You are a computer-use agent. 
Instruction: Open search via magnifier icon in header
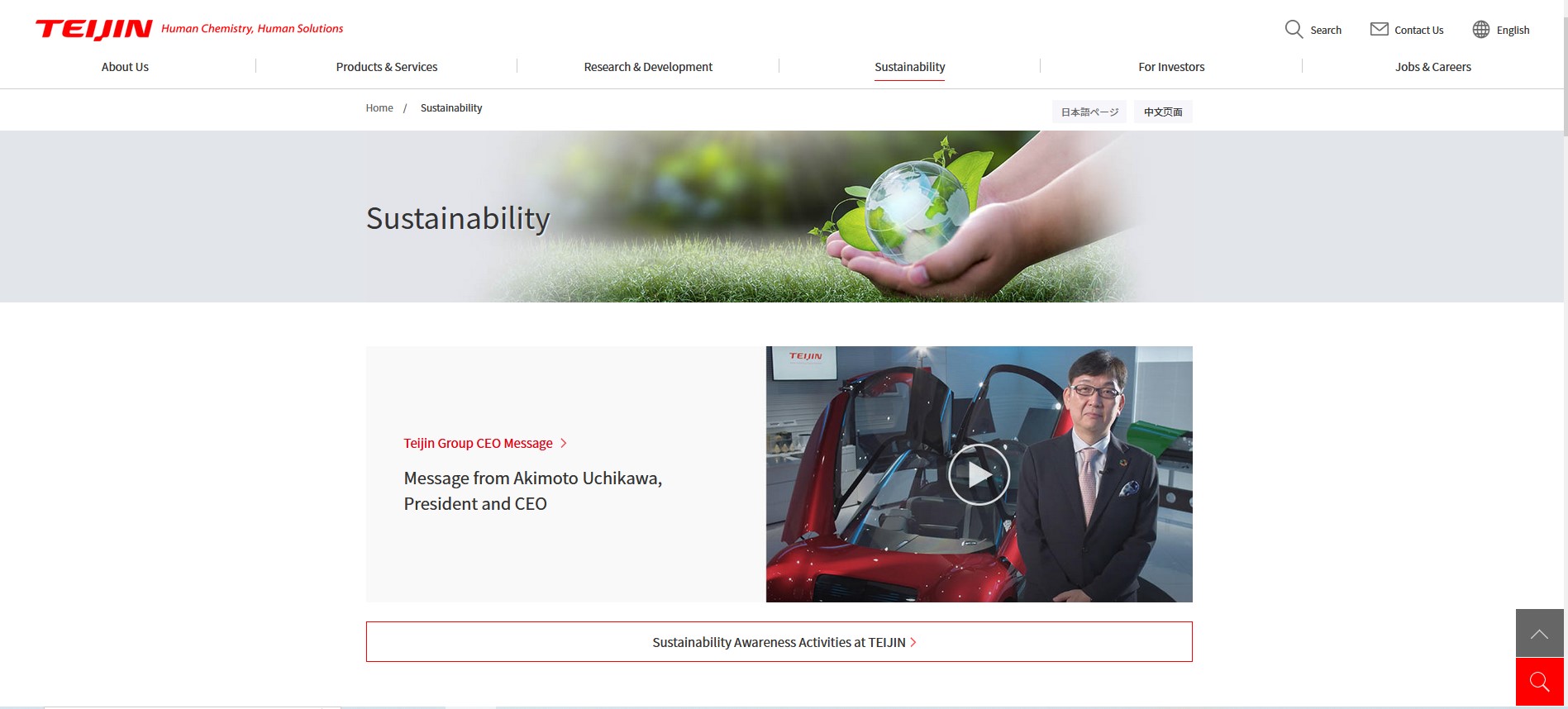(1294, 30)
